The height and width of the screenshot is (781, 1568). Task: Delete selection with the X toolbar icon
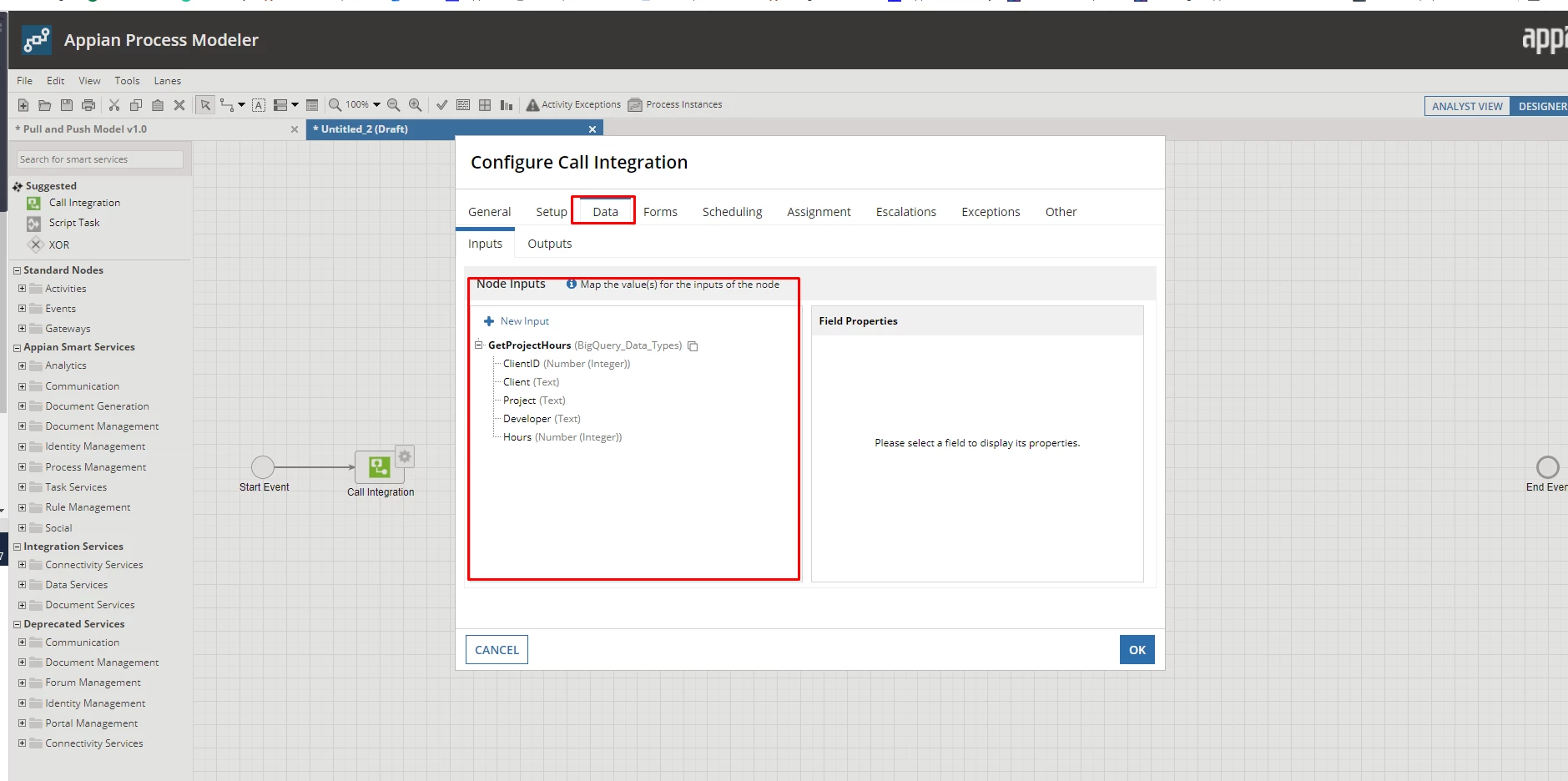(x=179, y=105)
